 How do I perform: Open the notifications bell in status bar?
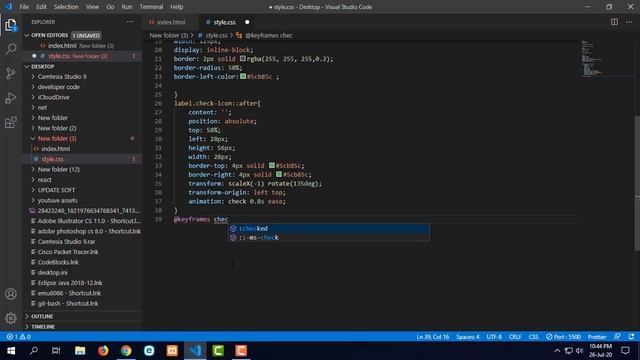pos(631,337)
